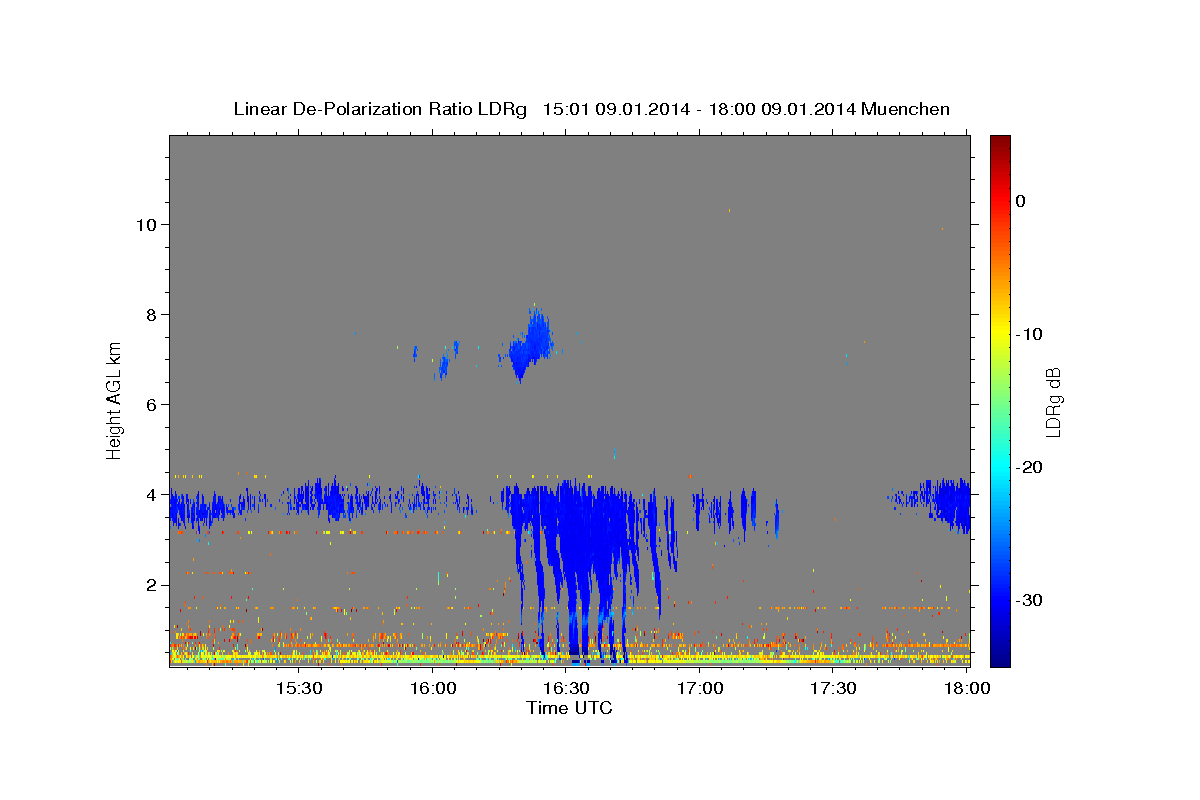Click the "Height AGL km" axis label
1200x800 pixels.
coord(115,400)
